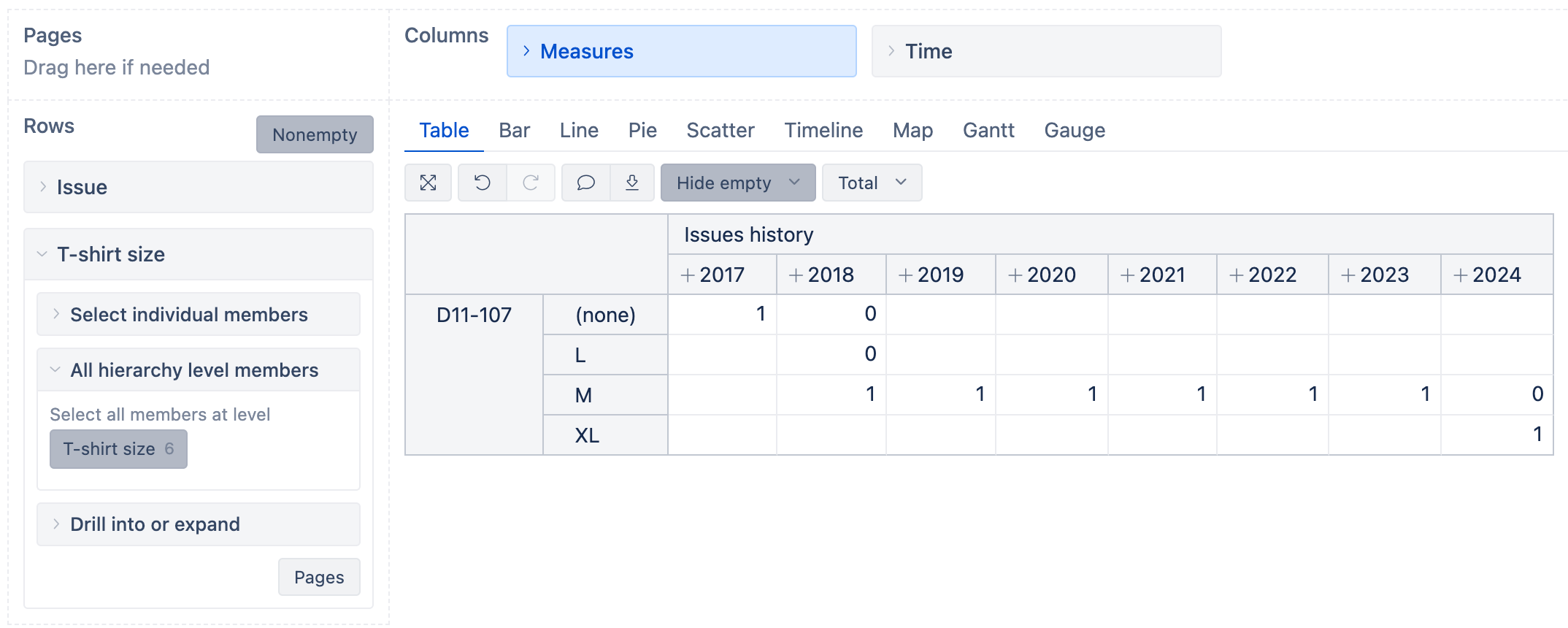The height and width of the screenshot is (628, 1568).
Task: Open the Hide empty dropdown
Action: tap(737, 183)
